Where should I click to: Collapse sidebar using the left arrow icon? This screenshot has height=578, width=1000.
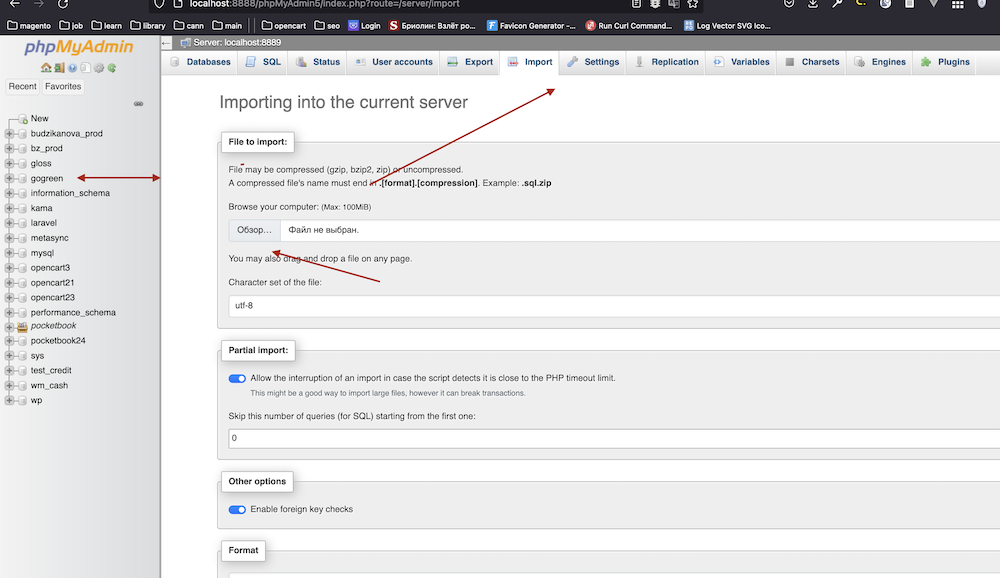click(x=167, y=42)
